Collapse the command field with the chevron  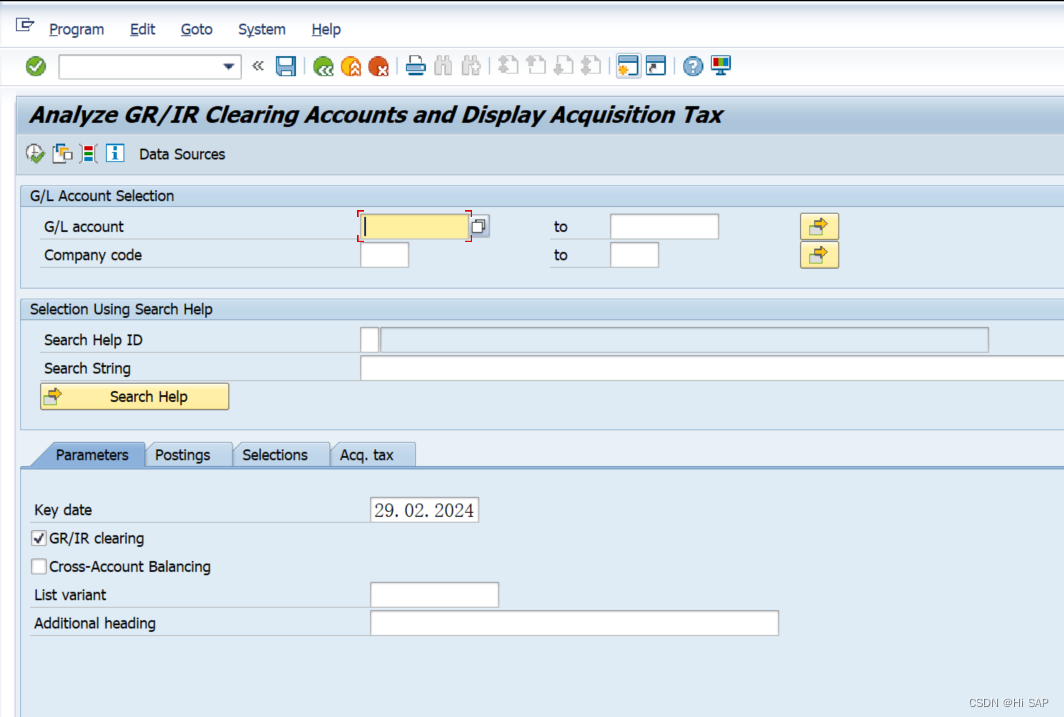(256, 65)
